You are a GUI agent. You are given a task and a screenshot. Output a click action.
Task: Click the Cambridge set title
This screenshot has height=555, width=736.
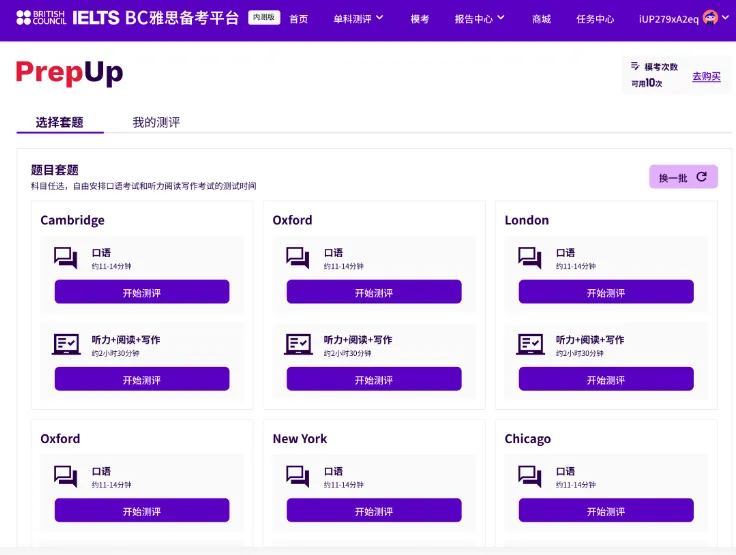pos(72,220)
